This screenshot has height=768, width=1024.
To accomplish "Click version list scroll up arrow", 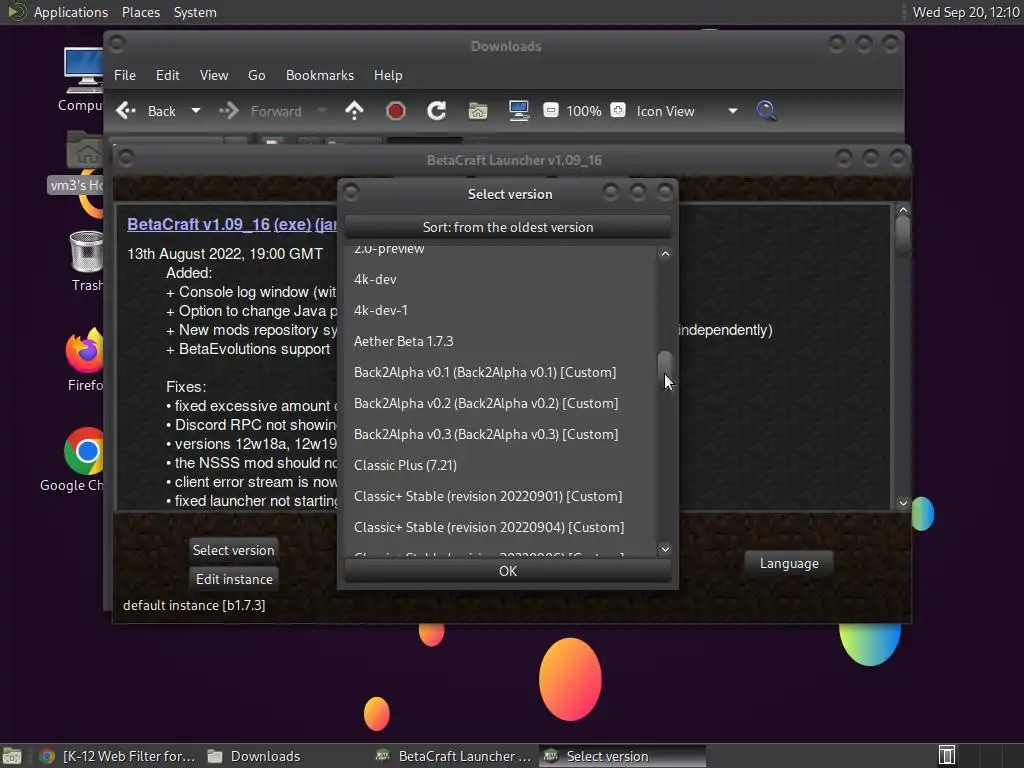I will point(665,254).
